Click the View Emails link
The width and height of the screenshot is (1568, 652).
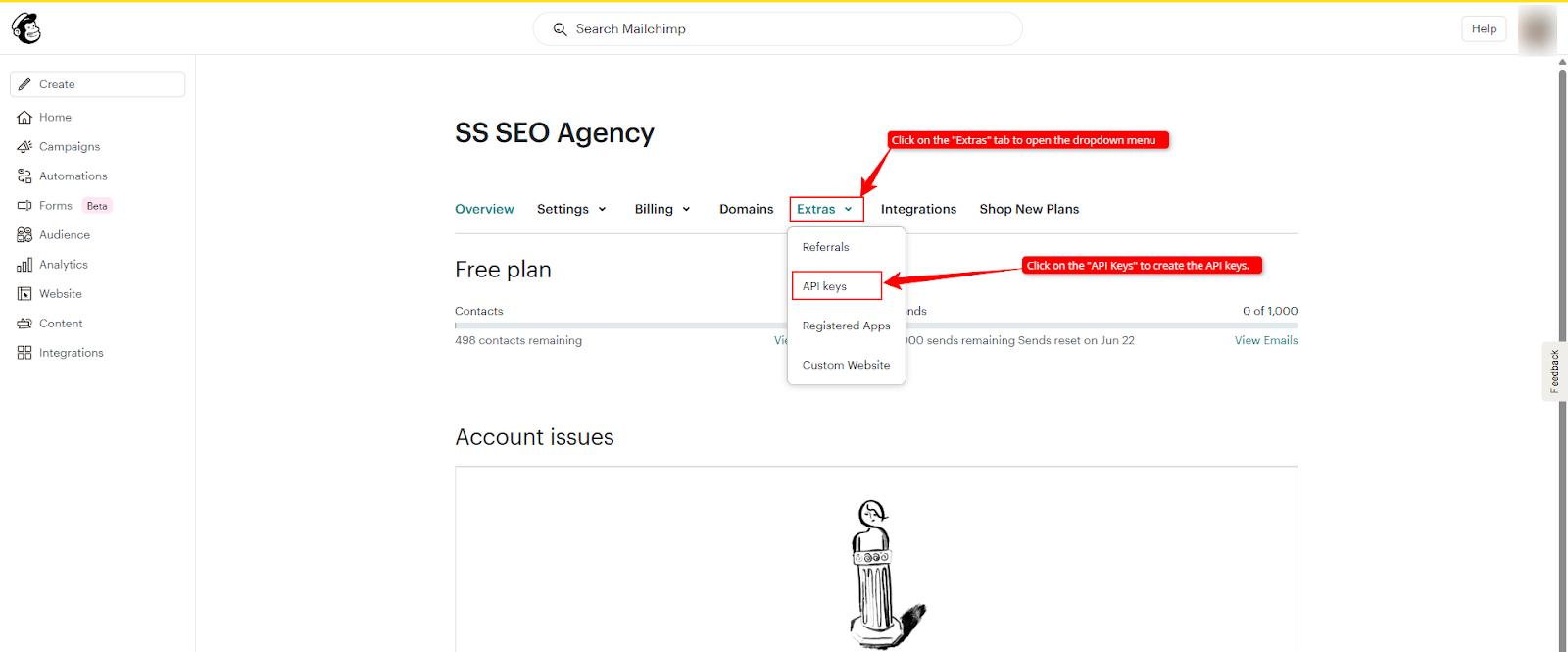1266,340
